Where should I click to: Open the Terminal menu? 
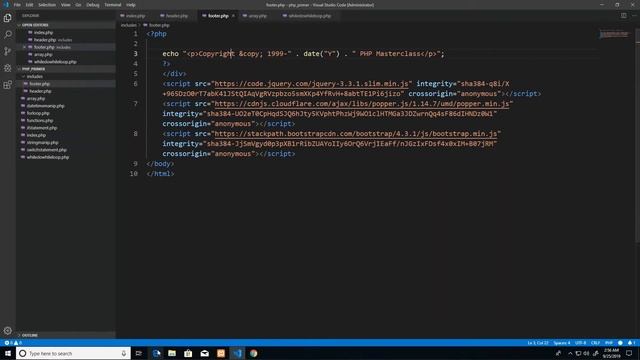click(113, 5)
